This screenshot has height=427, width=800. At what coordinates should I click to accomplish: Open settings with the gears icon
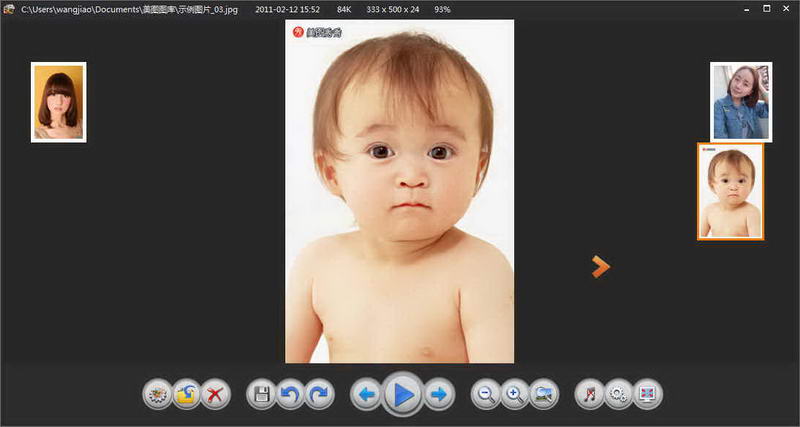click(x=619, y=394)
